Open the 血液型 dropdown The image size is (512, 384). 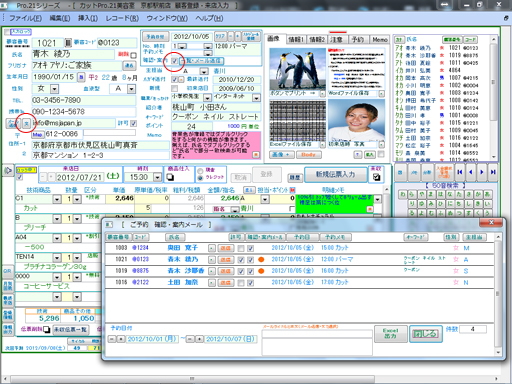click(x=132, y=89)
